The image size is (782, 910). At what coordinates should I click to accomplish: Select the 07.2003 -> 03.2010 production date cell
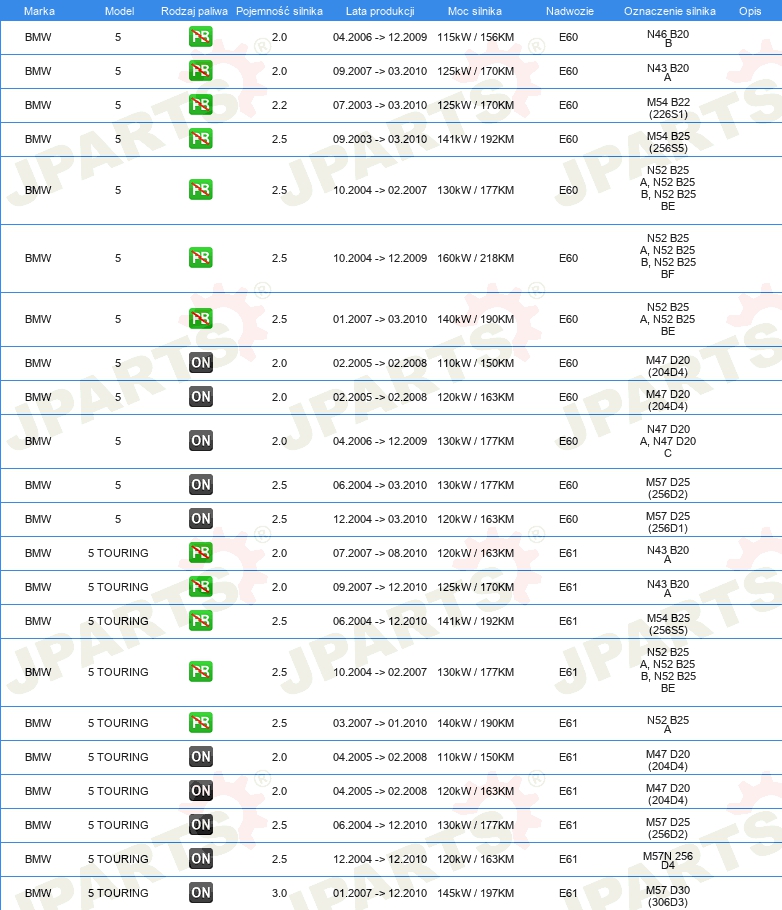point(380,105)
